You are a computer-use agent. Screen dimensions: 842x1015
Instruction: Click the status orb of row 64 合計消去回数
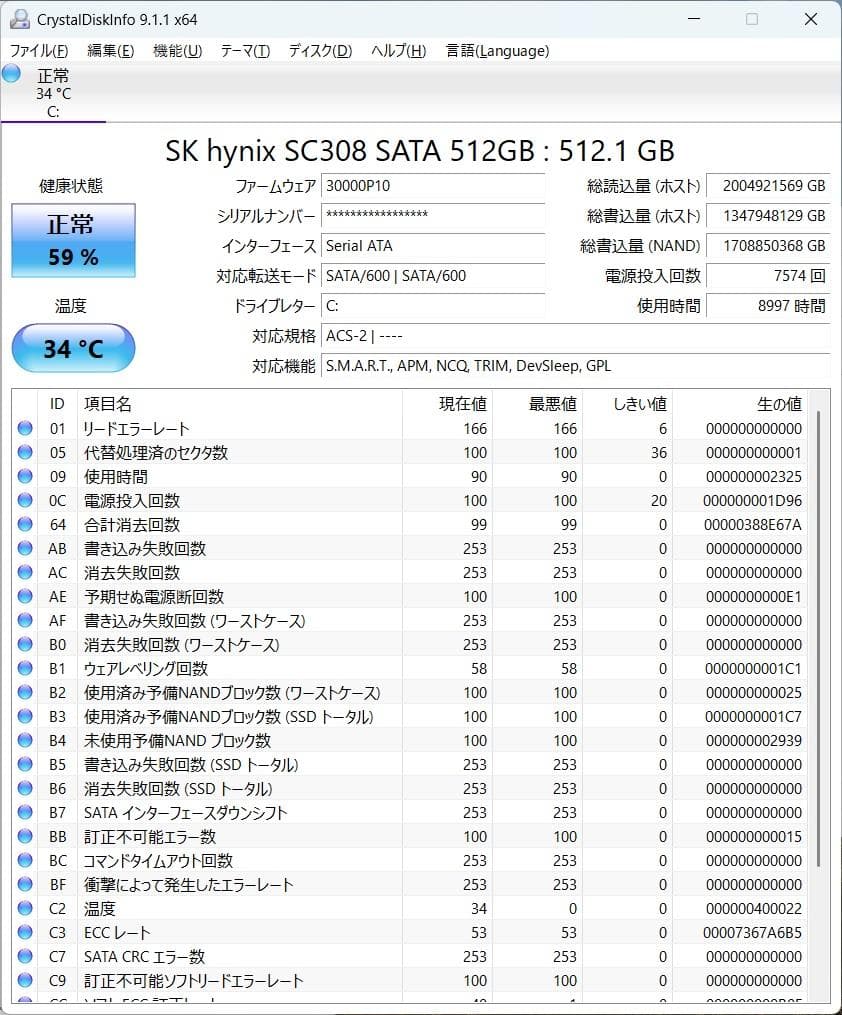point(25,524)
